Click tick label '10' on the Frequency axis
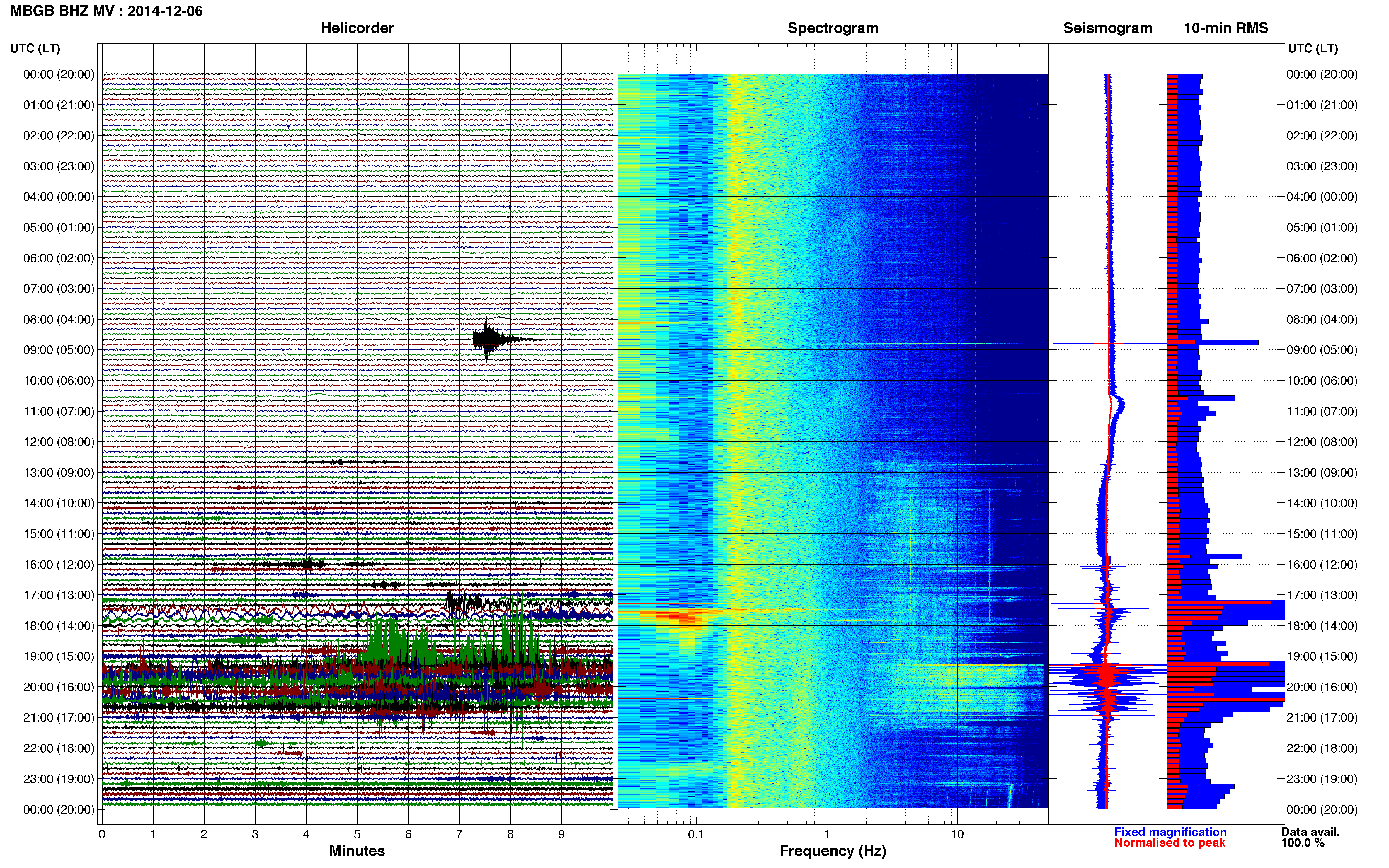 point(957,834)
